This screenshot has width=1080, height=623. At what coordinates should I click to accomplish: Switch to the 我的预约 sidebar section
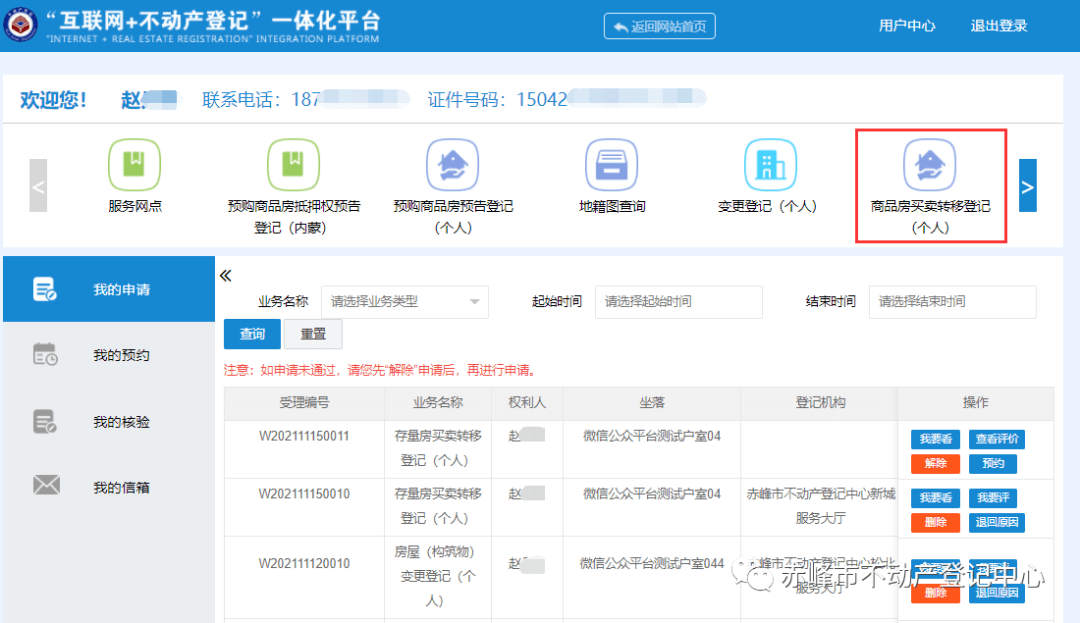point(110,353)
